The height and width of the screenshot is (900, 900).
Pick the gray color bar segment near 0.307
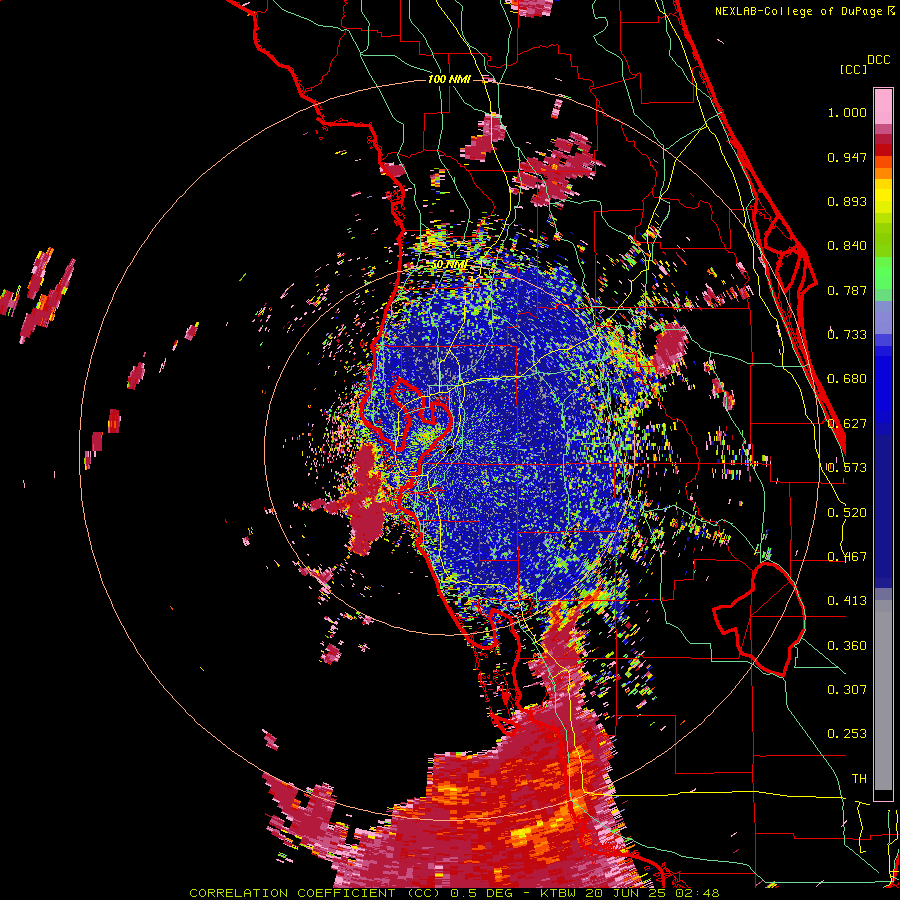point(883,695)
